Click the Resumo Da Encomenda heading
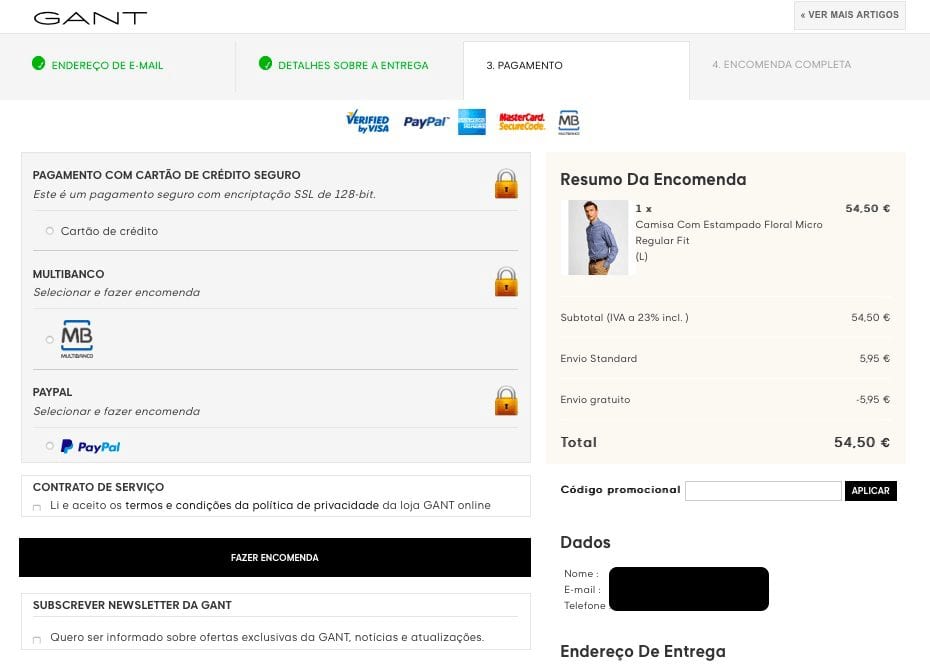The image size is (930, 670). click(x=653, y=179)
